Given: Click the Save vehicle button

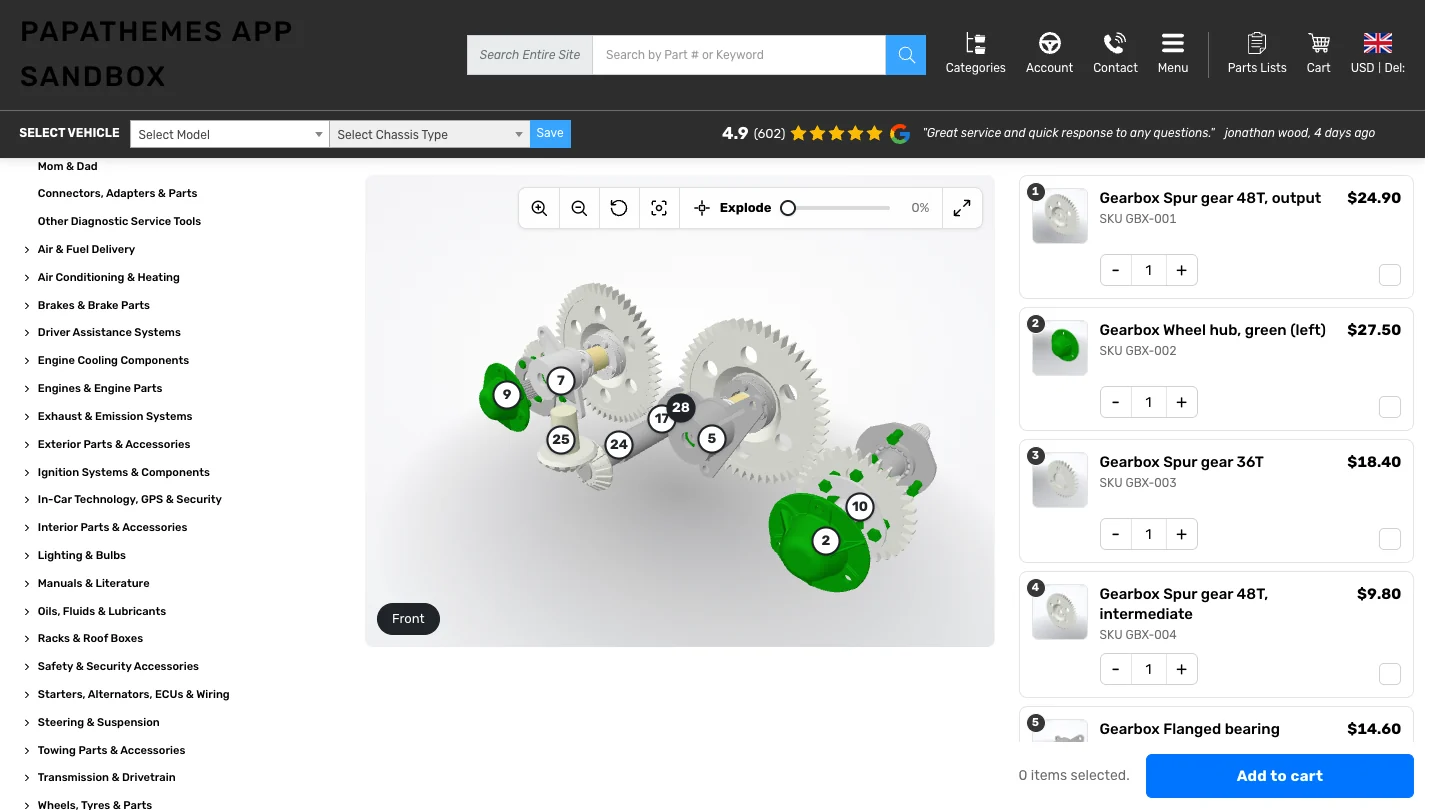Looking at the screenshot, I should pos(550,133).
